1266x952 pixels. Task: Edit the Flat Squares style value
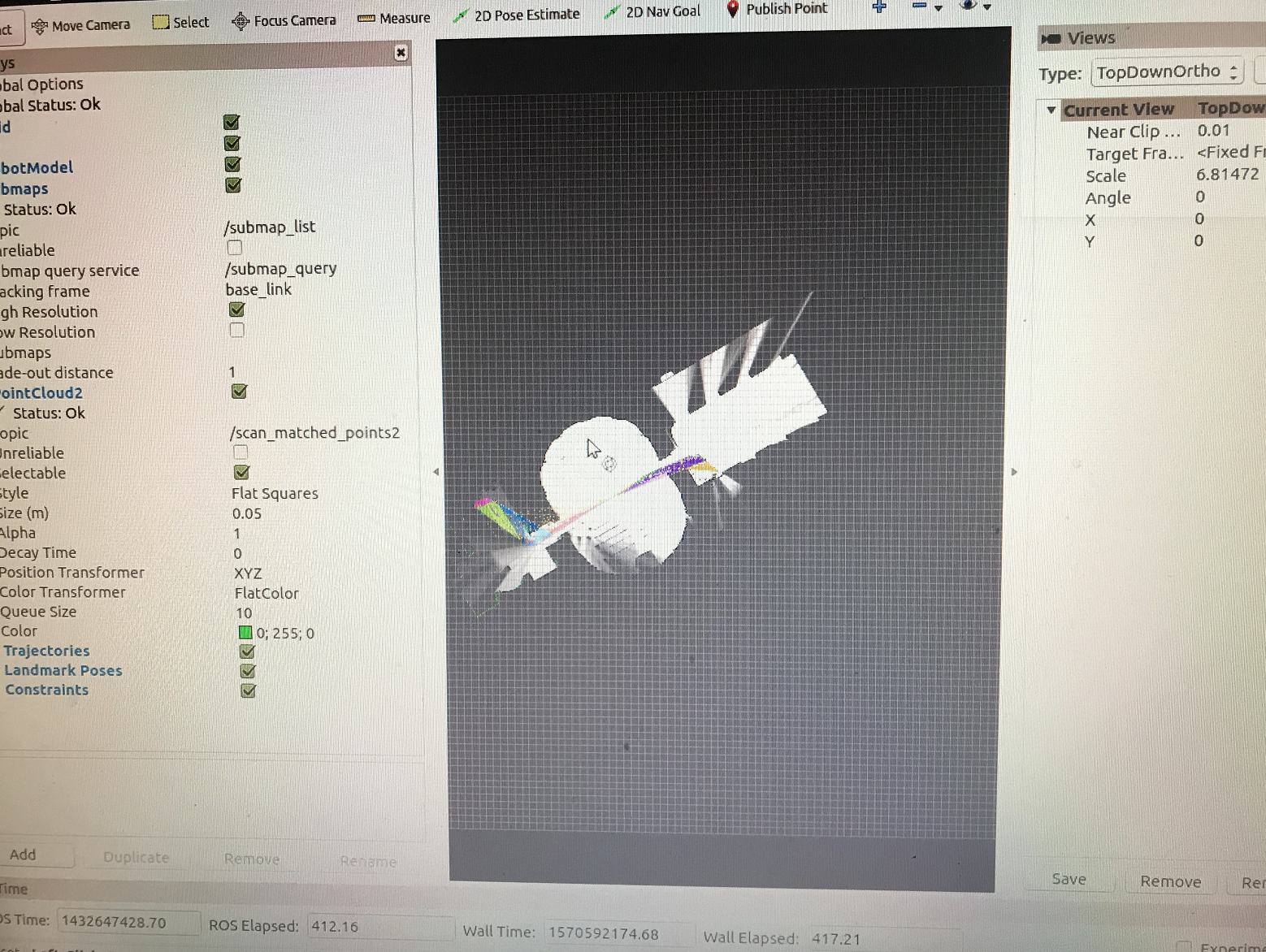(275, 493)
